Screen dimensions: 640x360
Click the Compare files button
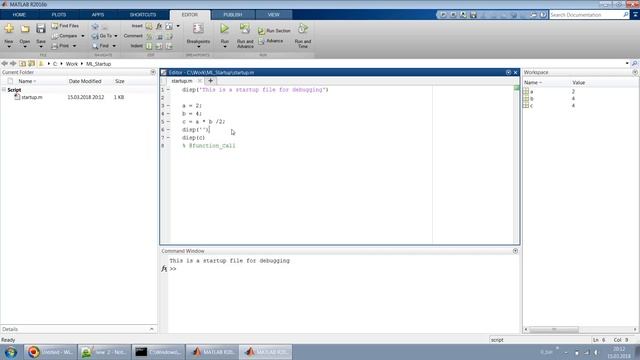64,36
